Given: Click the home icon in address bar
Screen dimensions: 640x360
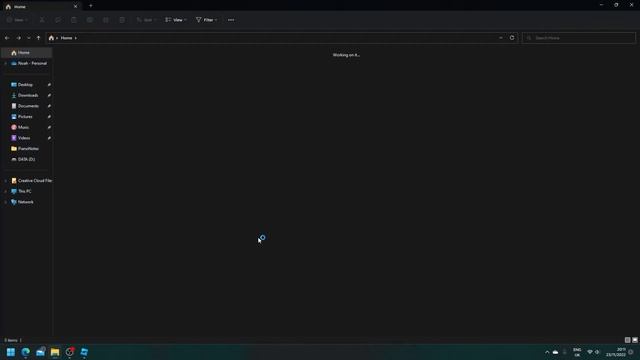Looking at the screenshot, I should [51, 38].
